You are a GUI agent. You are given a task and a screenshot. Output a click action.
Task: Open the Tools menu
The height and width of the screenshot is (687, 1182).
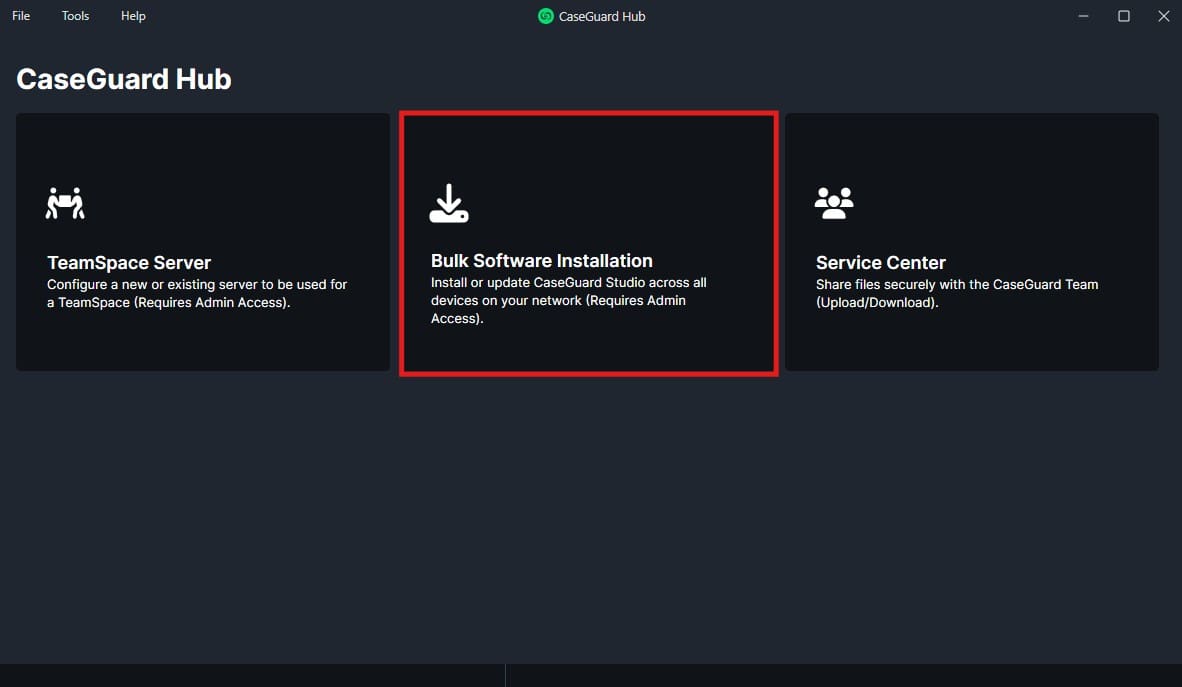click(75, 16)
